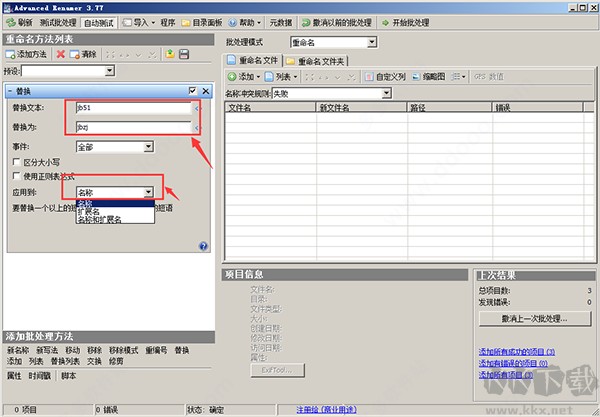Add the 替换列表 batch method

coord(65,361)
